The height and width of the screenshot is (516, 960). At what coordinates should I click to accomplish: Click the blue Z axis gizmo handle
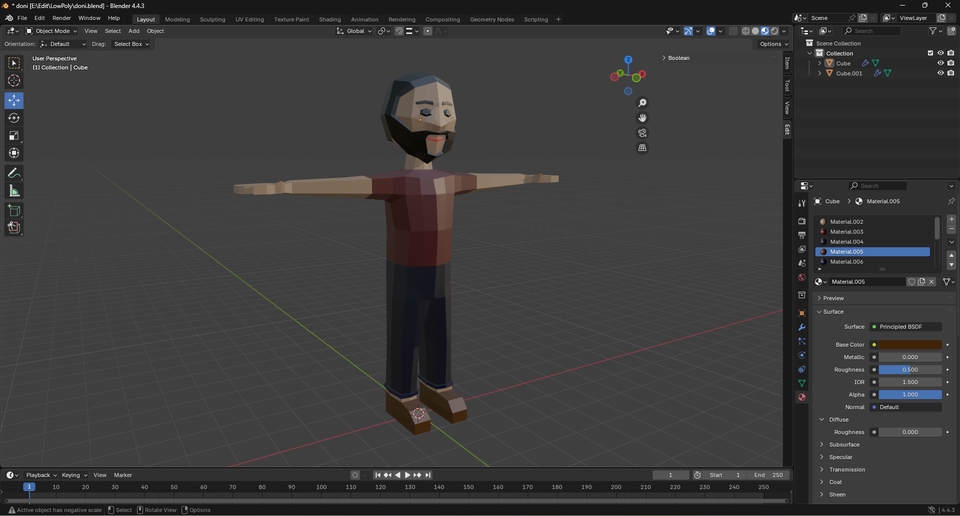click(628, 59)
